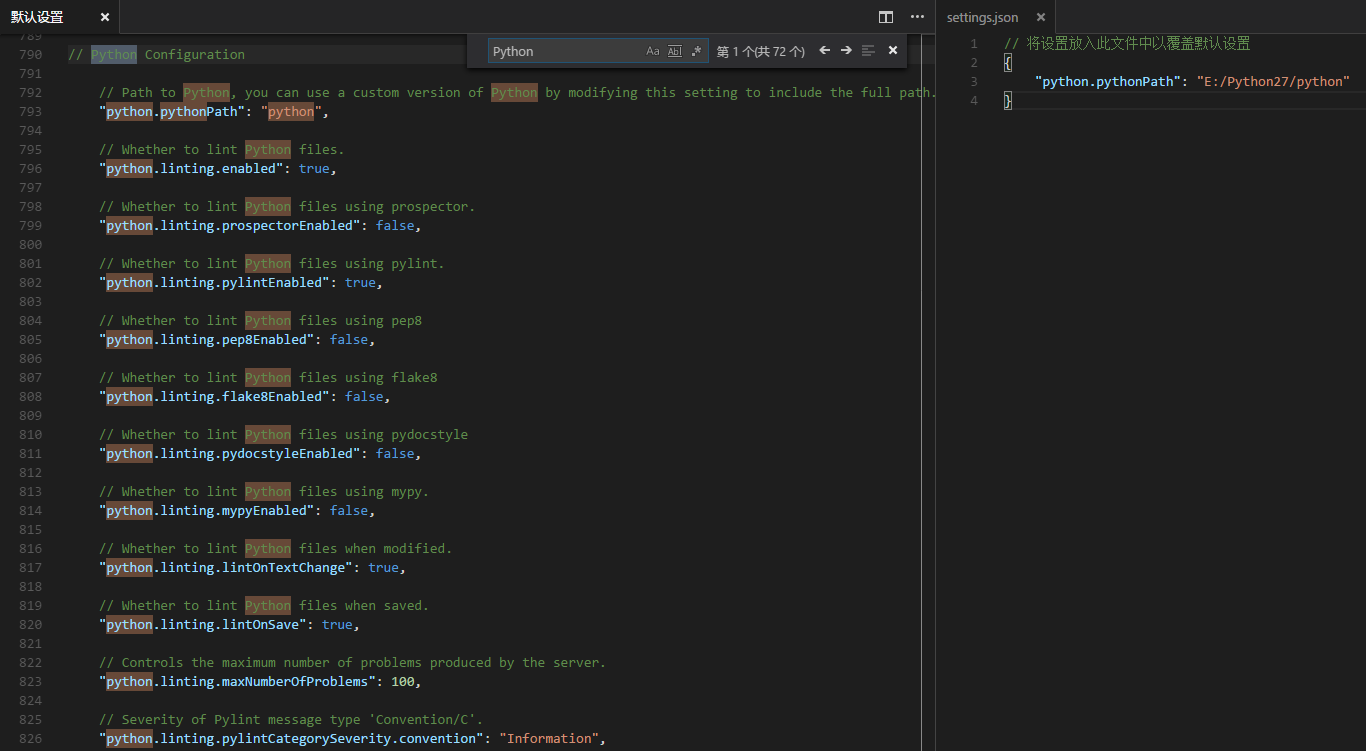Click the search field containing Python
The image size is (1366, 751).
click(x=560, y=50)
